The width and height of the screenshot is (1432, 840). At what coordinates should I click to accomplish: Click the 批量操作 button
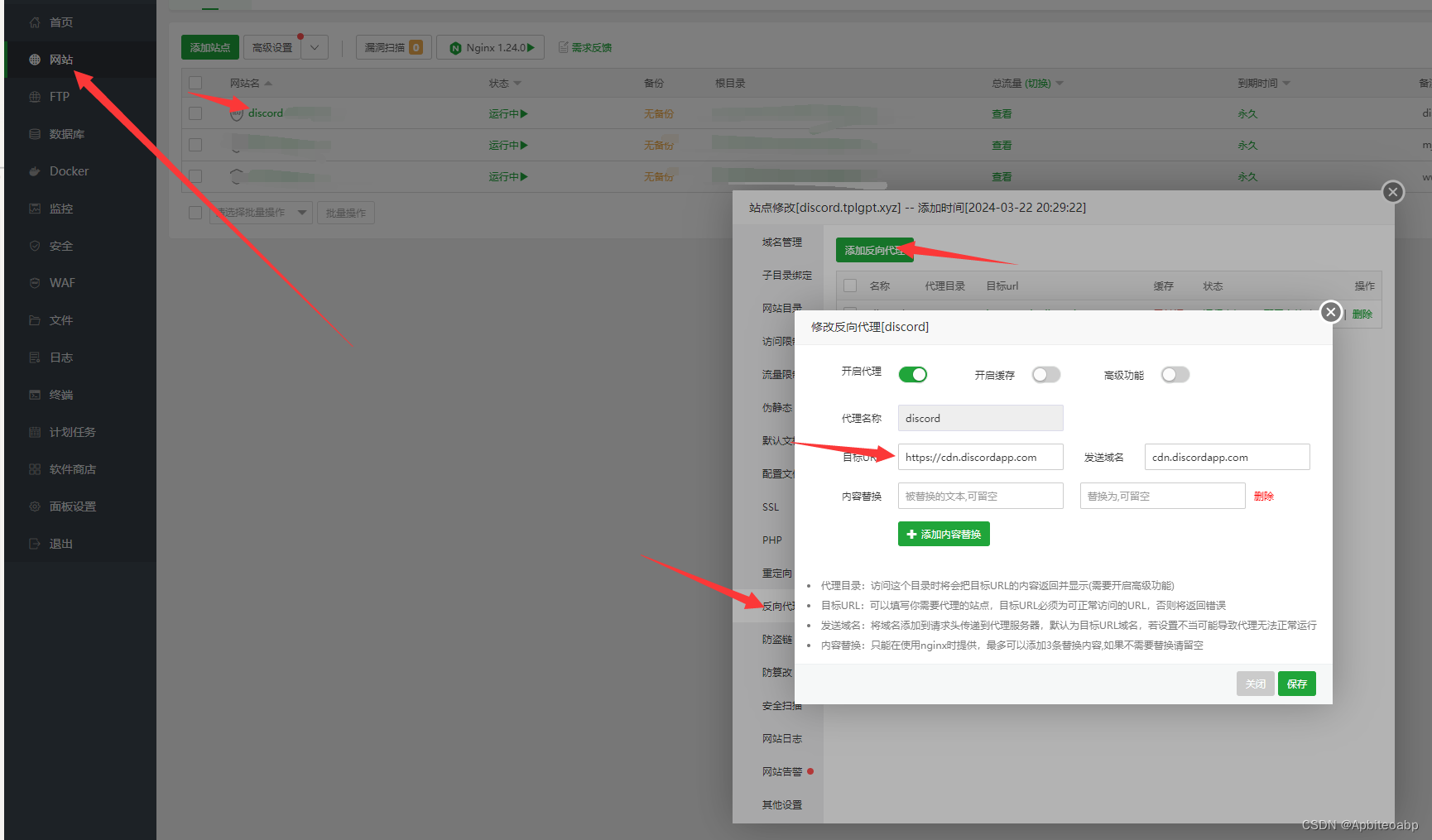pos(346,213)
